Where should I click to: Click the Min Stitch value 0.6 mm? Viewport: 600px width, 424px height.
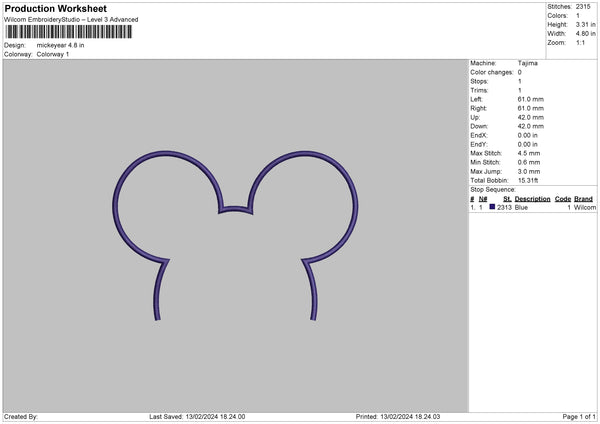529,162
